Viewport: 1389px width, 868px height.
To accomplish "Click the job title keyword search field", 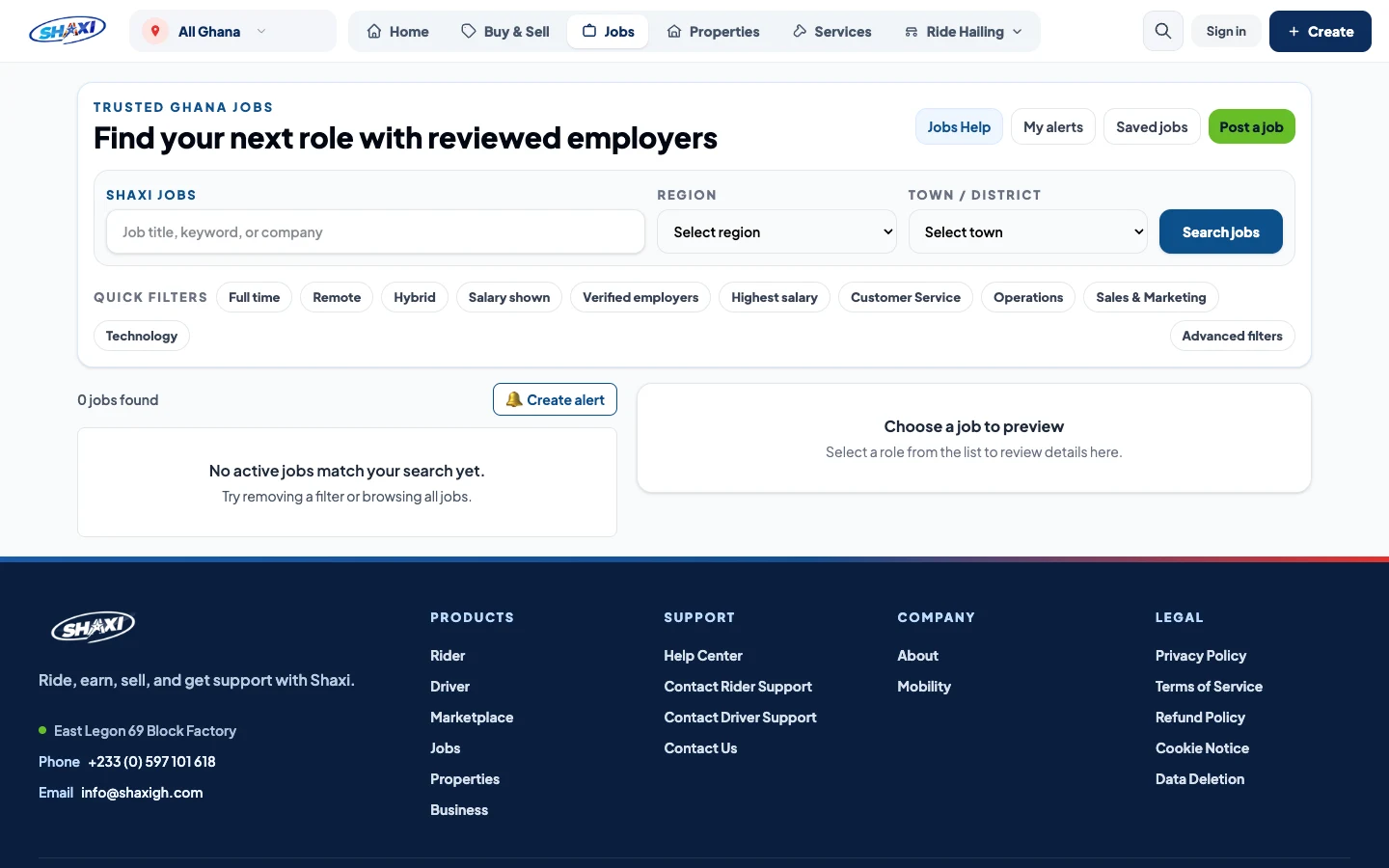I will point(375,231).
